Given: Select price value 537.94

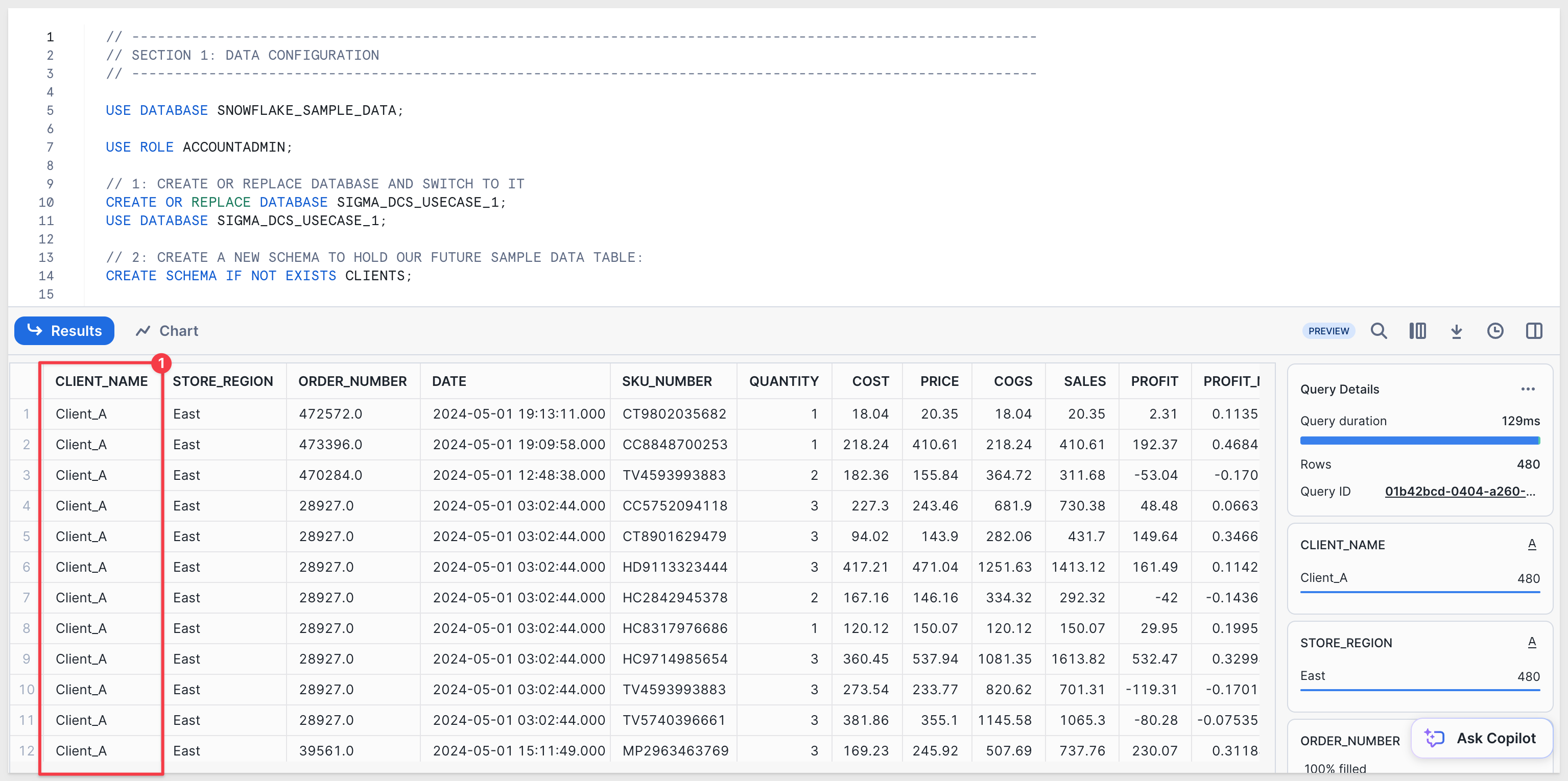Looking at the screenshot, I should click(937, 658).
